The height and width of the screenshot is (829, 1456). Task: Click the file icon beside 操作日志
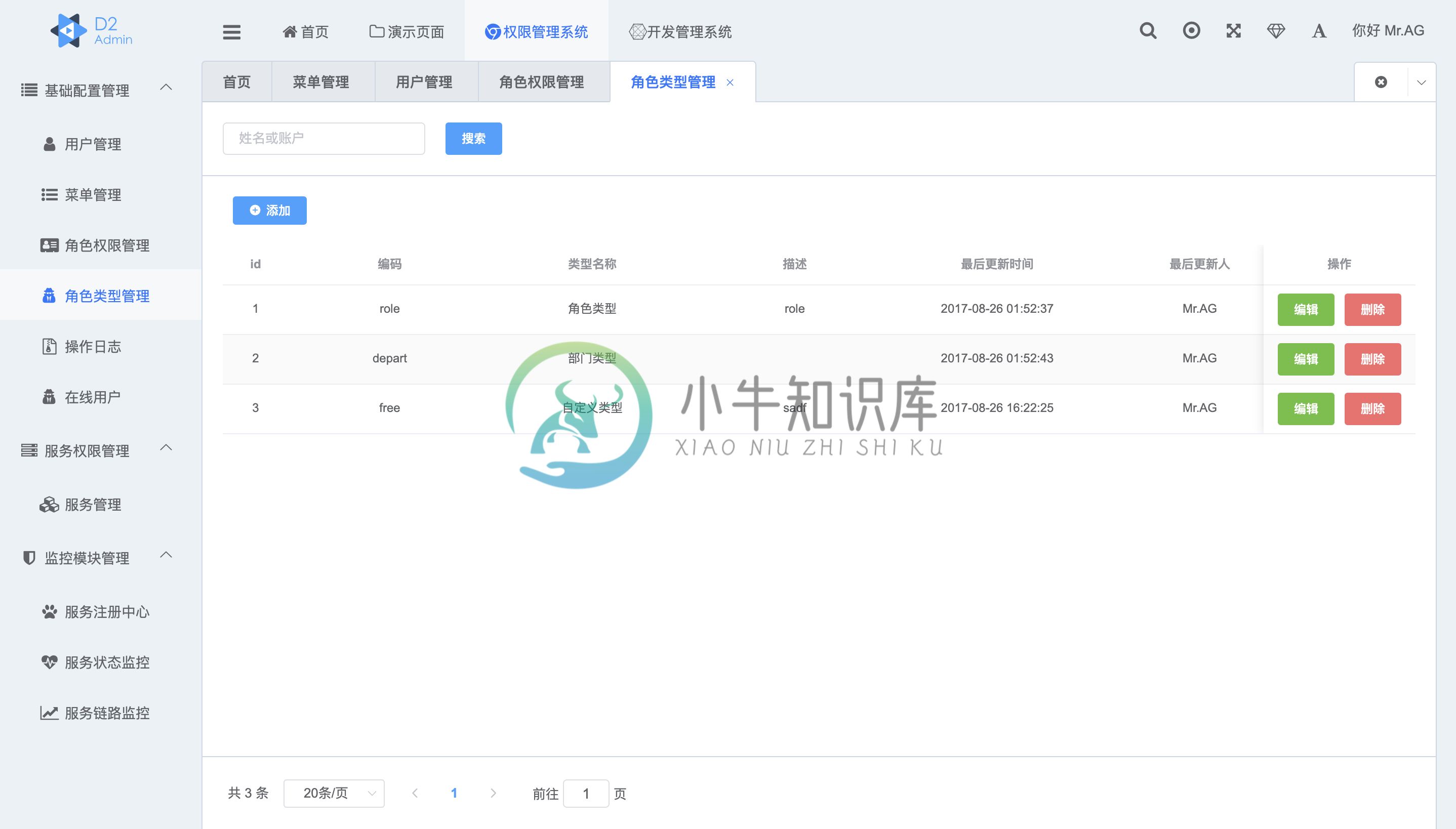coord(50,346)
